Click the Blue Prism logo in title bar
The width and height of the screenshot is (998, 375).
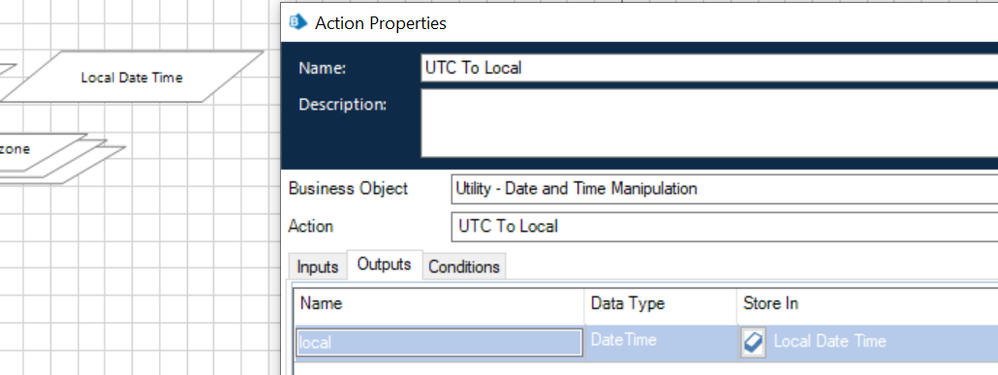point(299,22)
